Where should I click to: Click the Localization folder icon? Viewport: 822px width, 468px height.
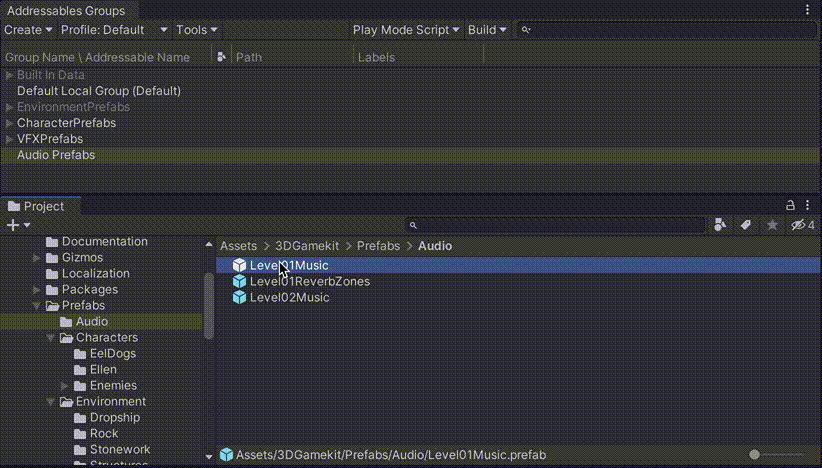[52, 274]
